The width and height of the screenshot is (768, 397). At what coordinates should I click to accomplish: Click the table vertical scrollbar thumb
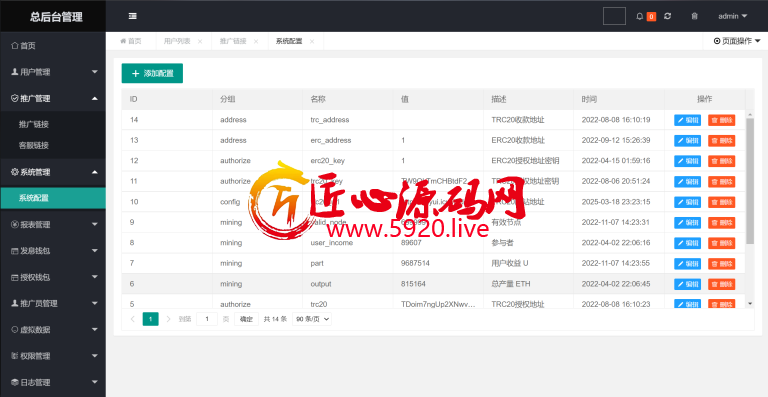[x=750, y=181]
